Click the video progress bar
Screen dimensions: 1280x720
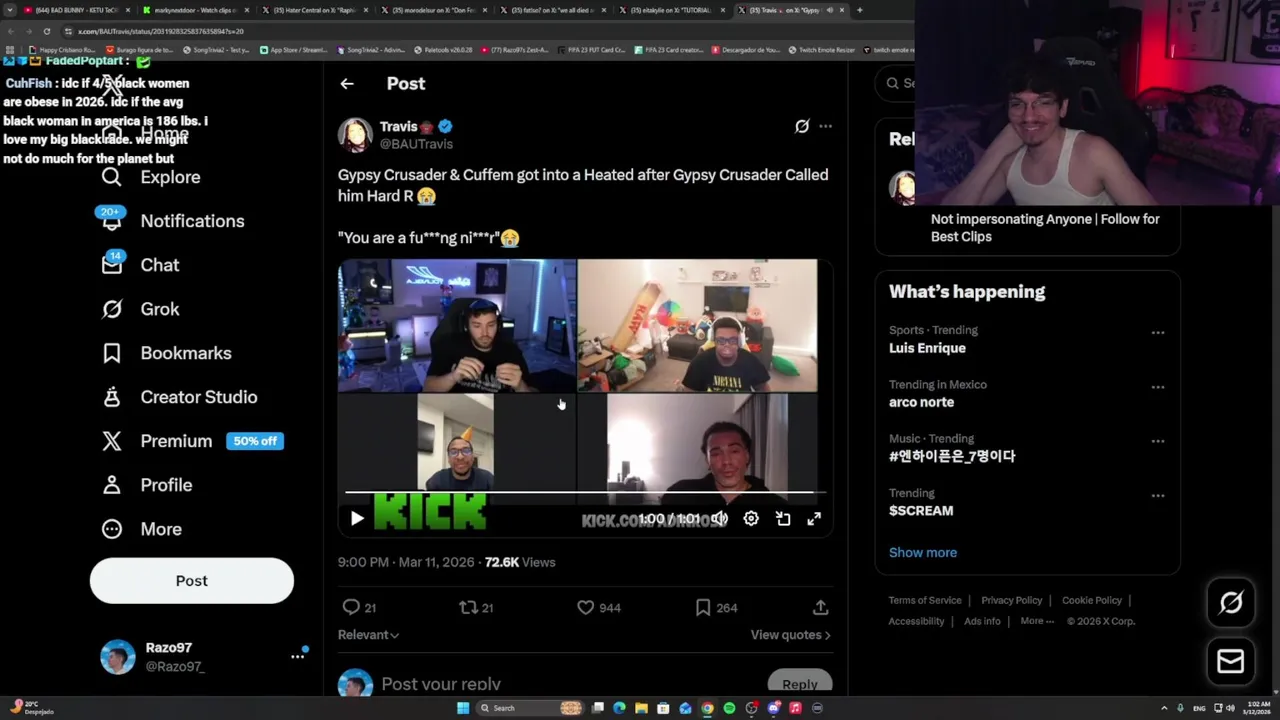pyautogui.click(x=585, y=493)
